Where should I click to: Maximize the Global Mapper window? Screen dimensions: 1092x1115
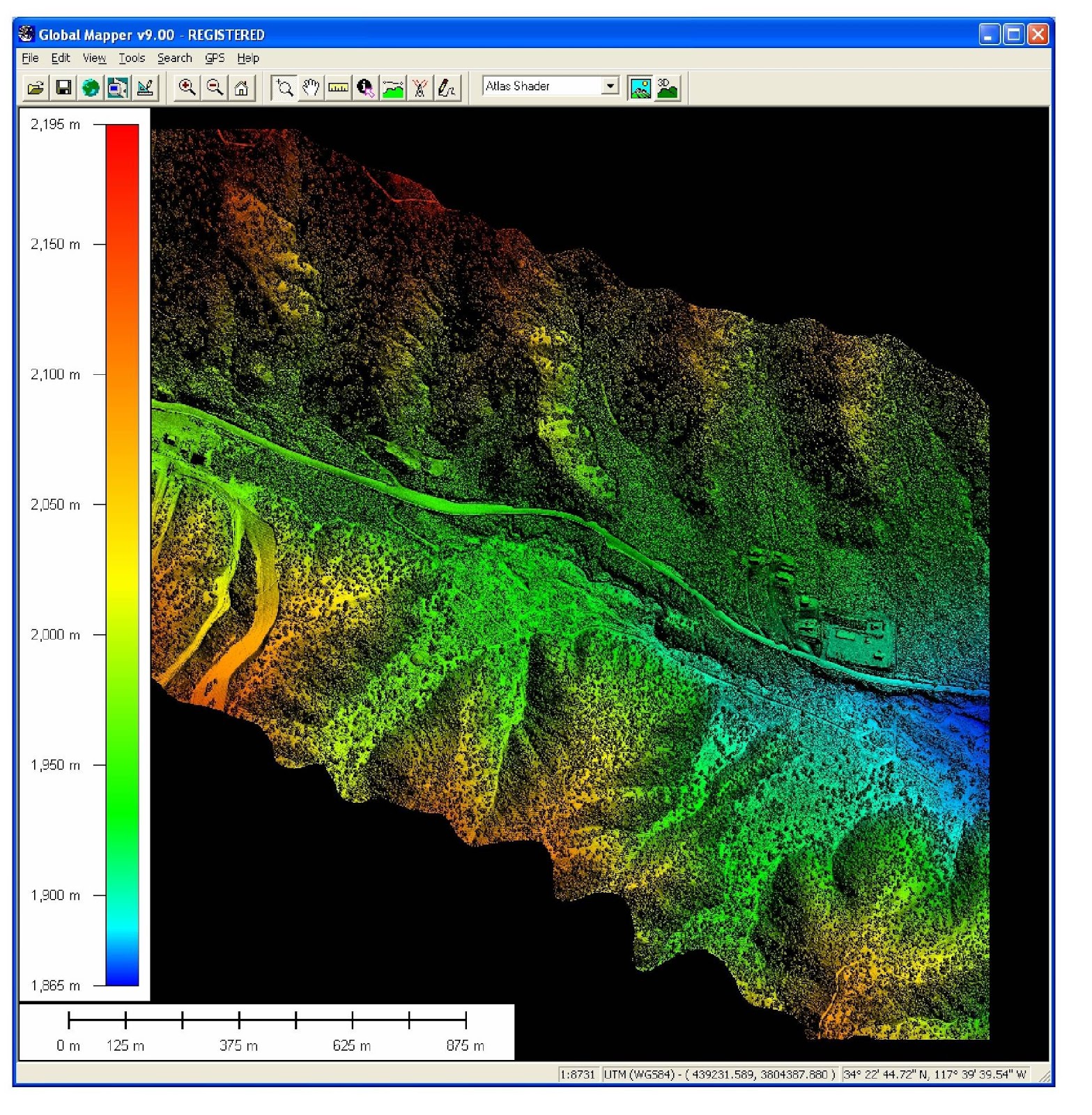tap(1014, 34)
